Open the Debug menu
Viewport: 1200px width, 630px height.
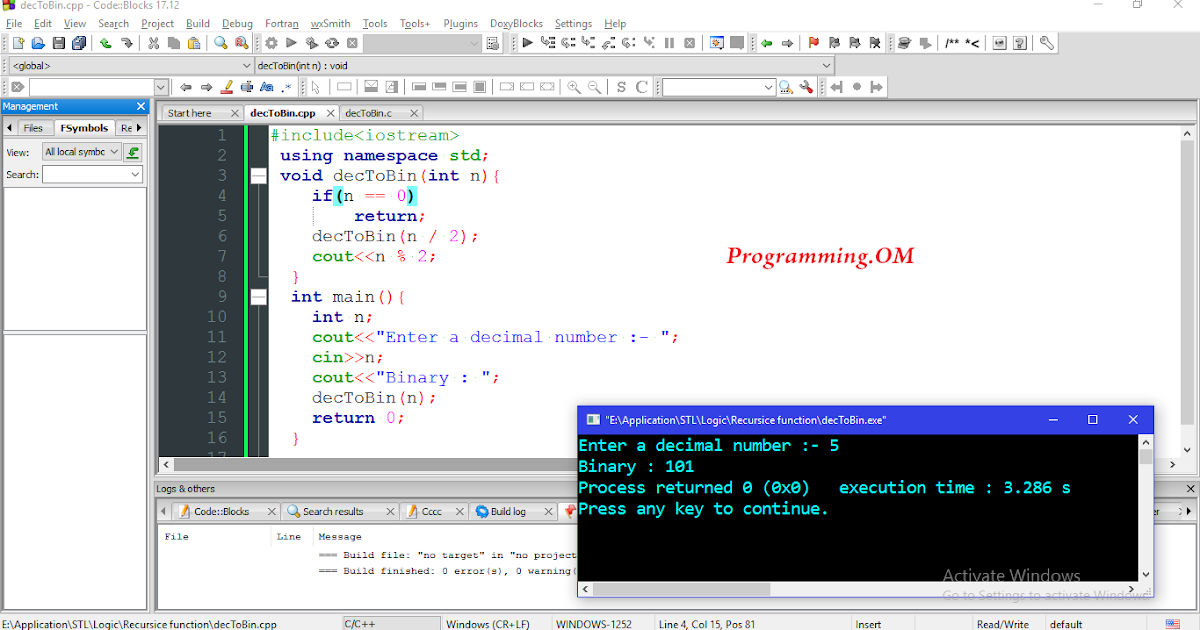coord(237,23)
